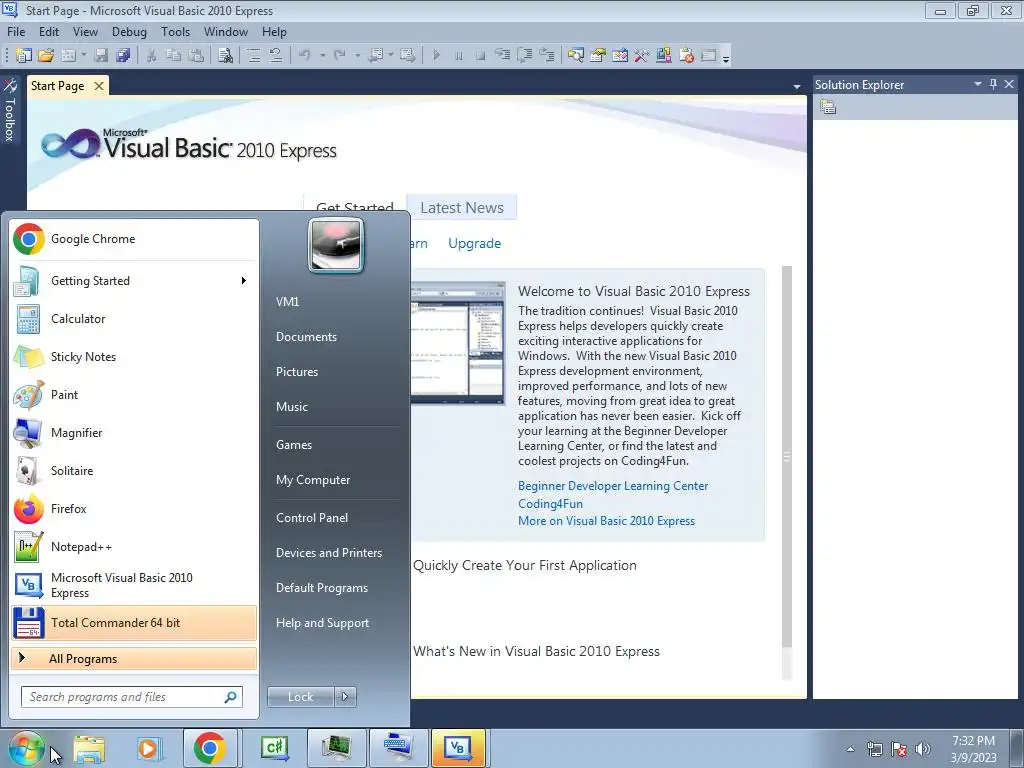Click the Lock button in Start menu

300,697
